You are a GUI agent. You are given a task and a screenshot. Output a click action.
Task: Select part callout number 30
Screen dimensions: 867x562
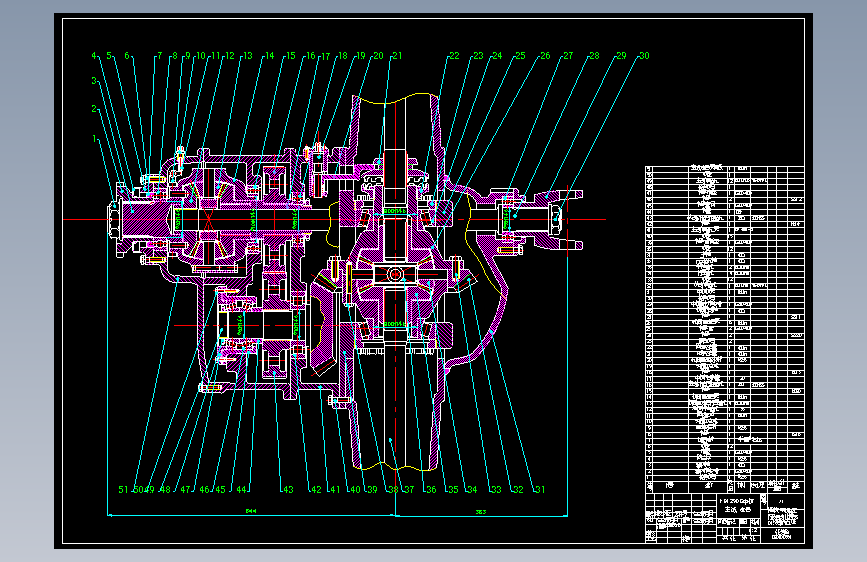(644, 56)
